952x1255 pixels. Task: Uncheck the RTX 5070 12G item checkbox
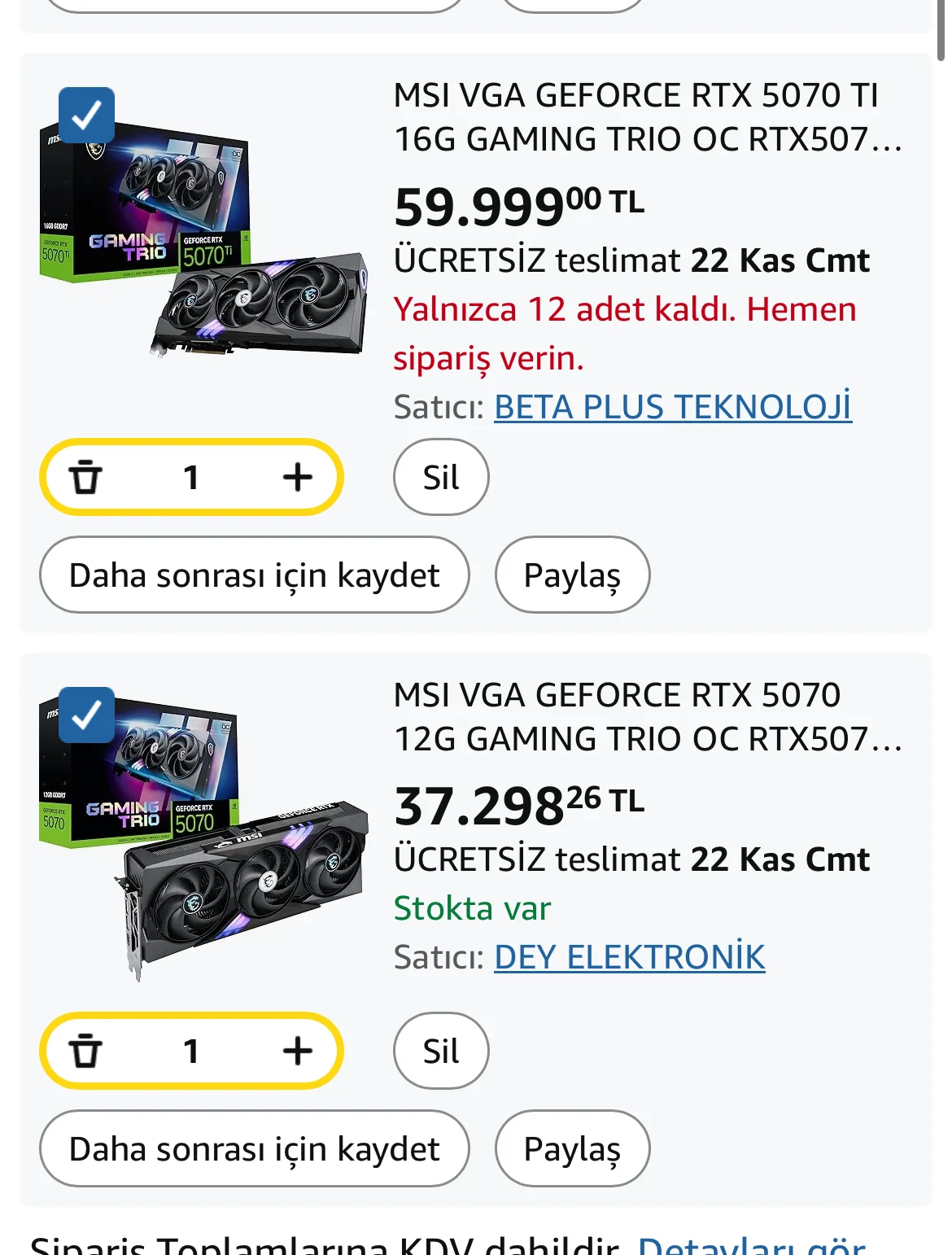click(87, 715)
